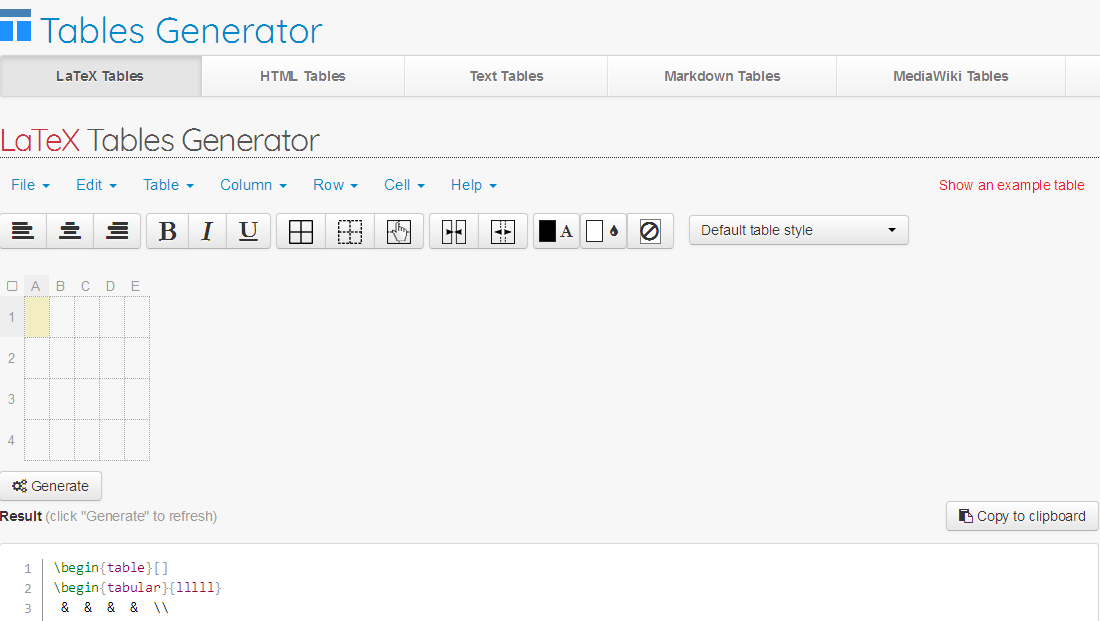1100x621 pixels.
Task: Click background fill droplet icon
Action: (x=614, y=231)
